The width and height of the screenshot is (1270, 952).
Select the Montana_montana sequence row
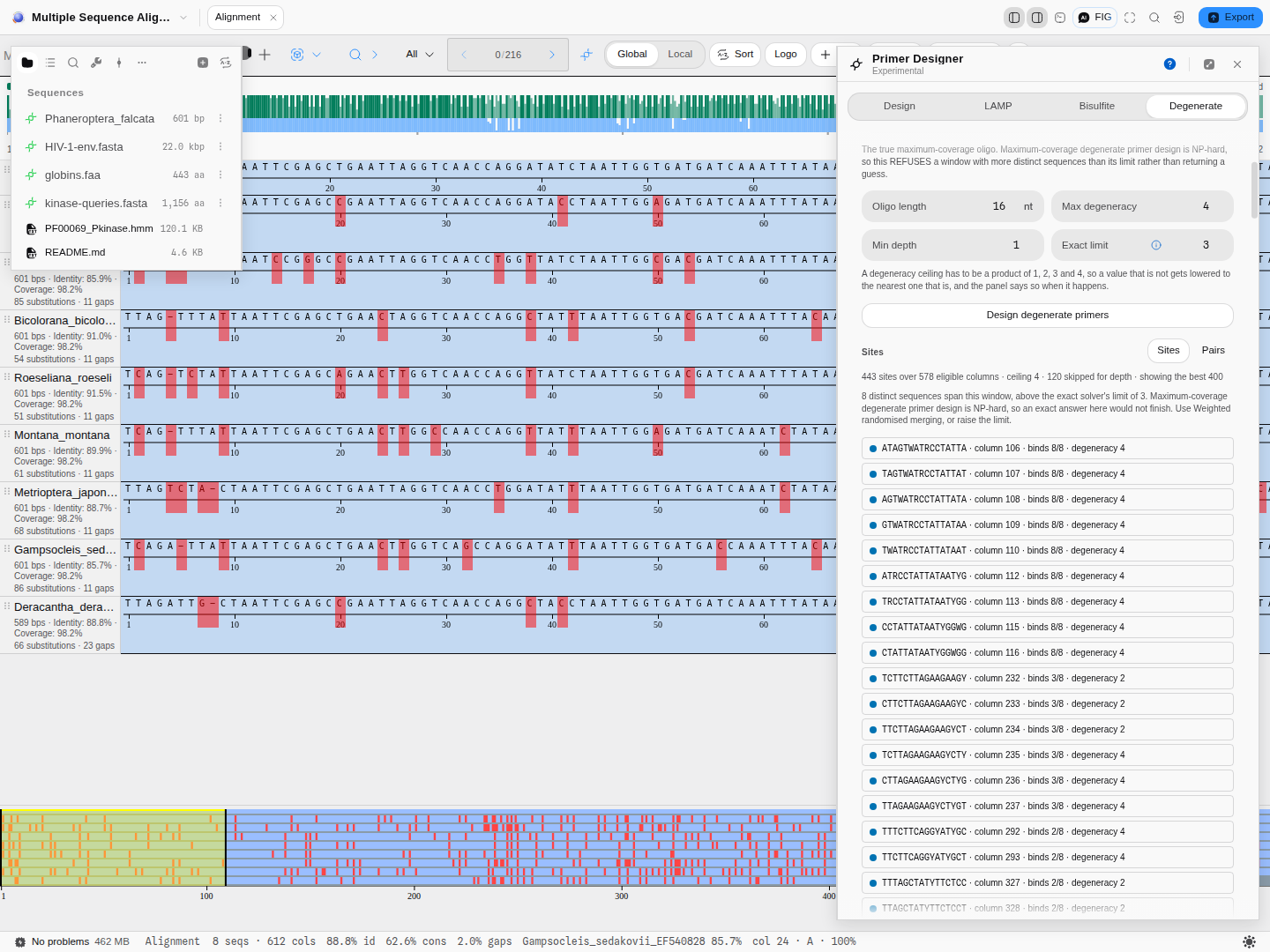pyautogui.click(x=60, y=453)
